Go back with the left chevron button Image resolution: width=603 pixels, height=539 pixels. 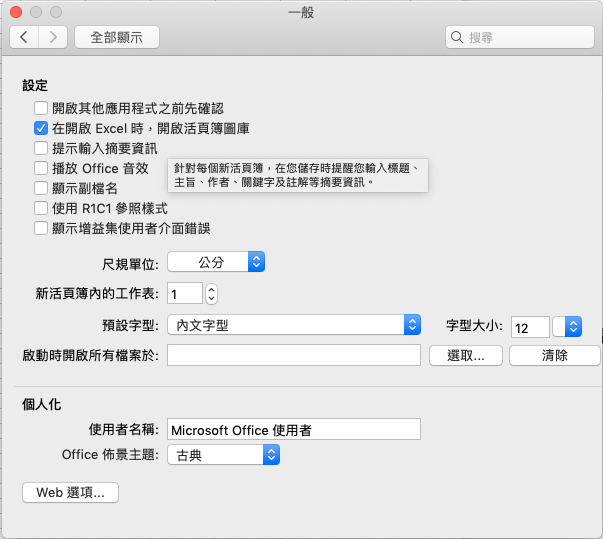pyautogui.click(x=24, y=37)
